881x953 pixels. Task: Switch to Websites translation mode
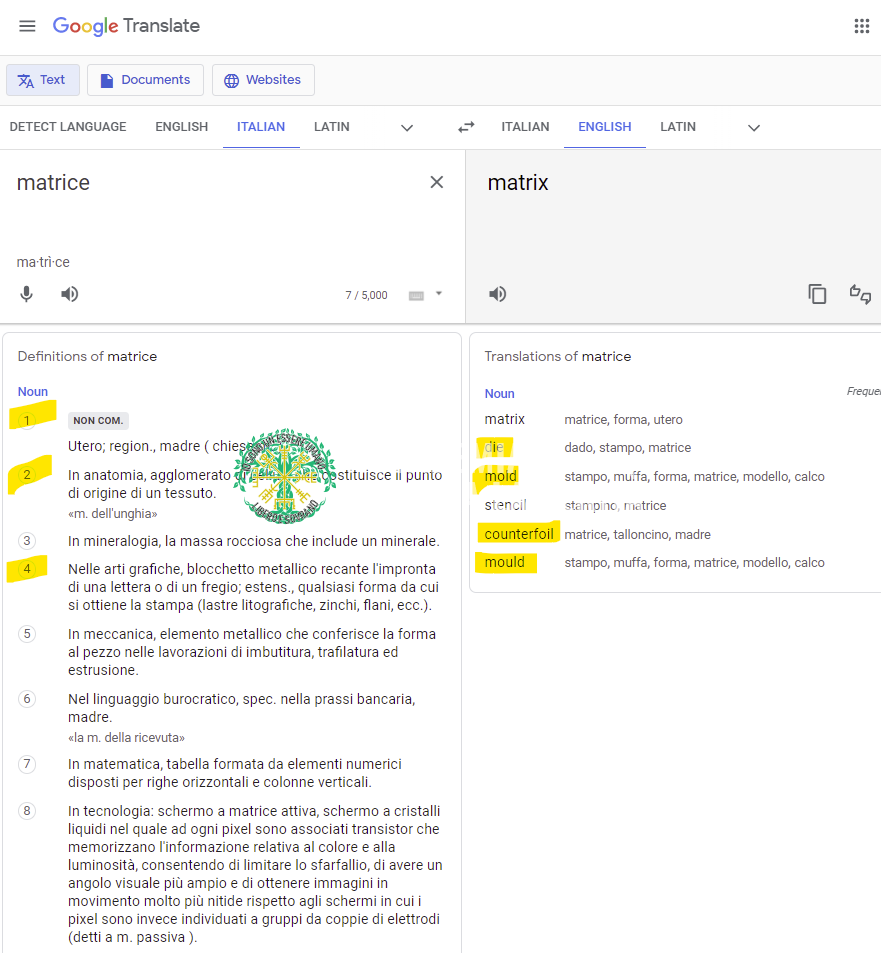click(263, 80)
